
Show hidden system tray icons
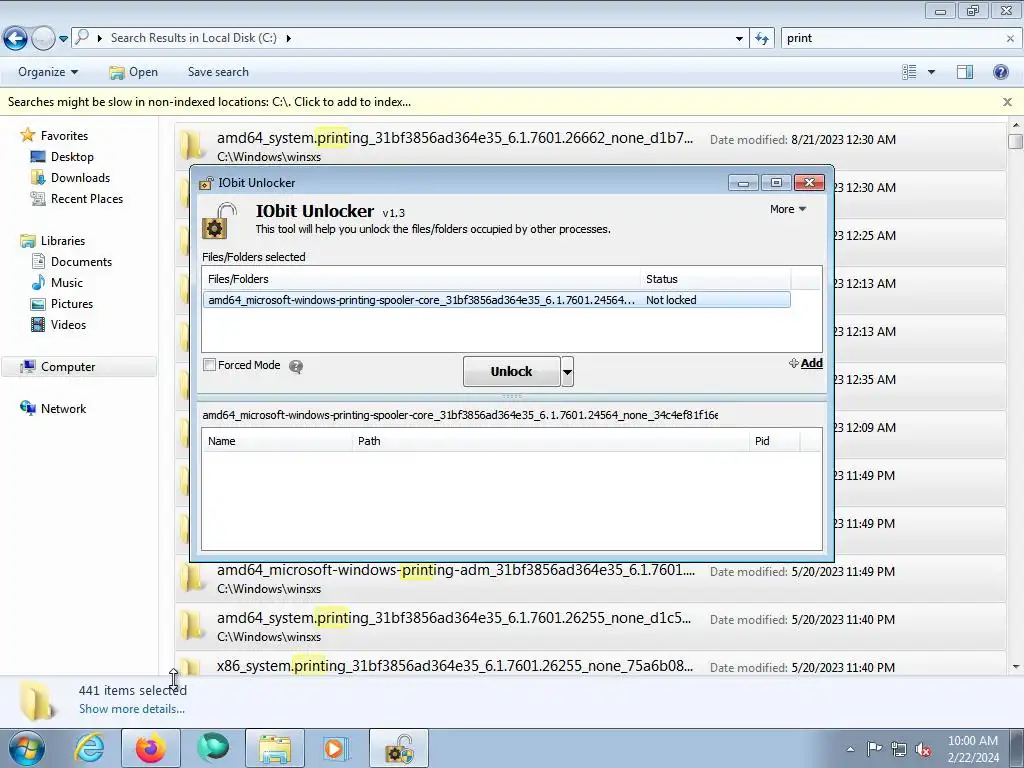click(850, 750)
